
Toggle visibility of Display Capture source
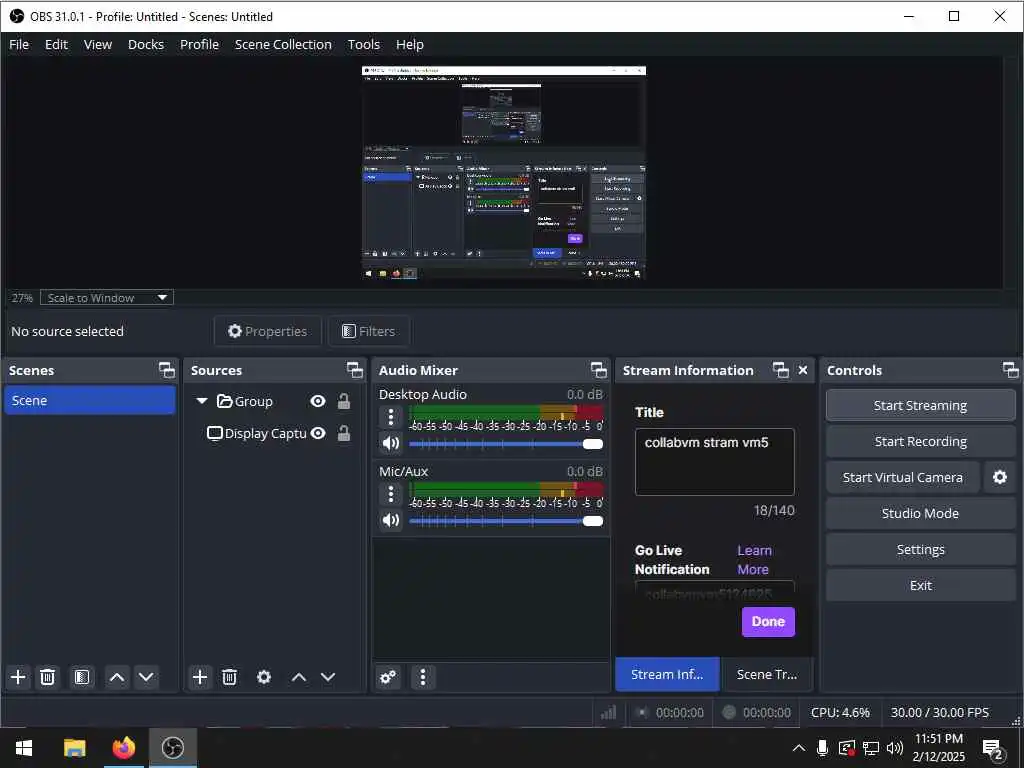point(318,433)
